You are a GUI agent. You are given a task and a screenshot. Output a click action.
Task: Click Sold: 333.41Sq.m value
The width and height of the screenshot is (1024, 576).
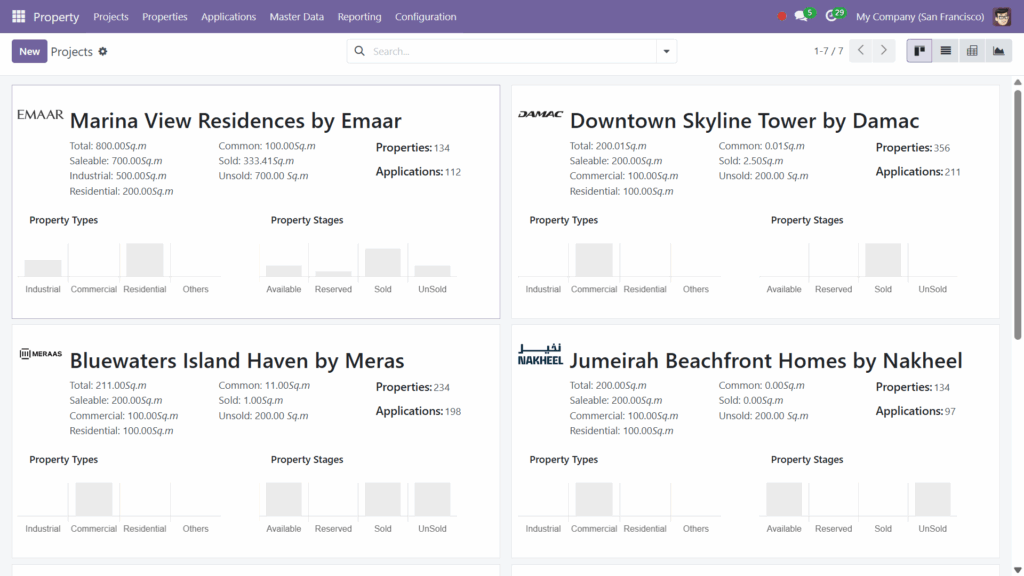256,161
